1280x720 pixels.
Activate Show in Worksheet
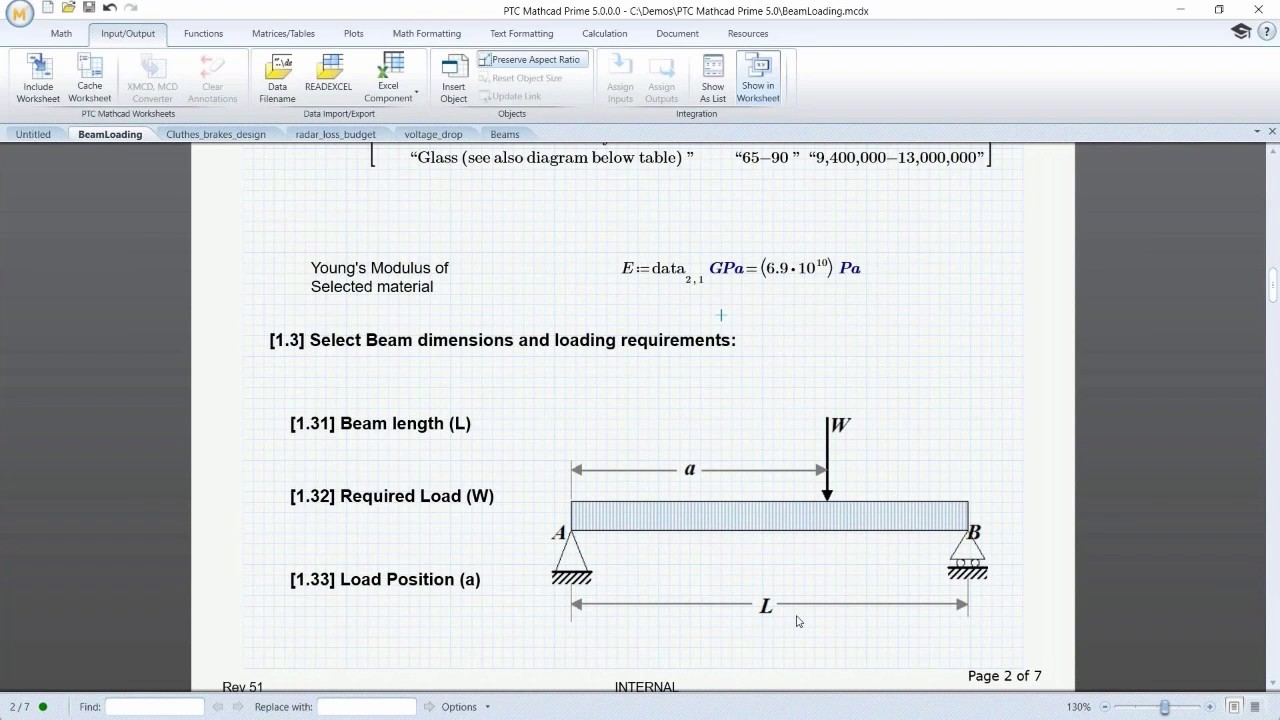click(x=757, y=75)
